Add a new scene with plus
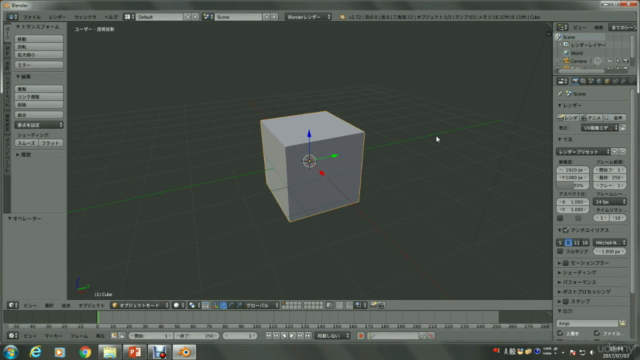Image resolution: width=640 pixels, height=360 pixels. point(266,17)
